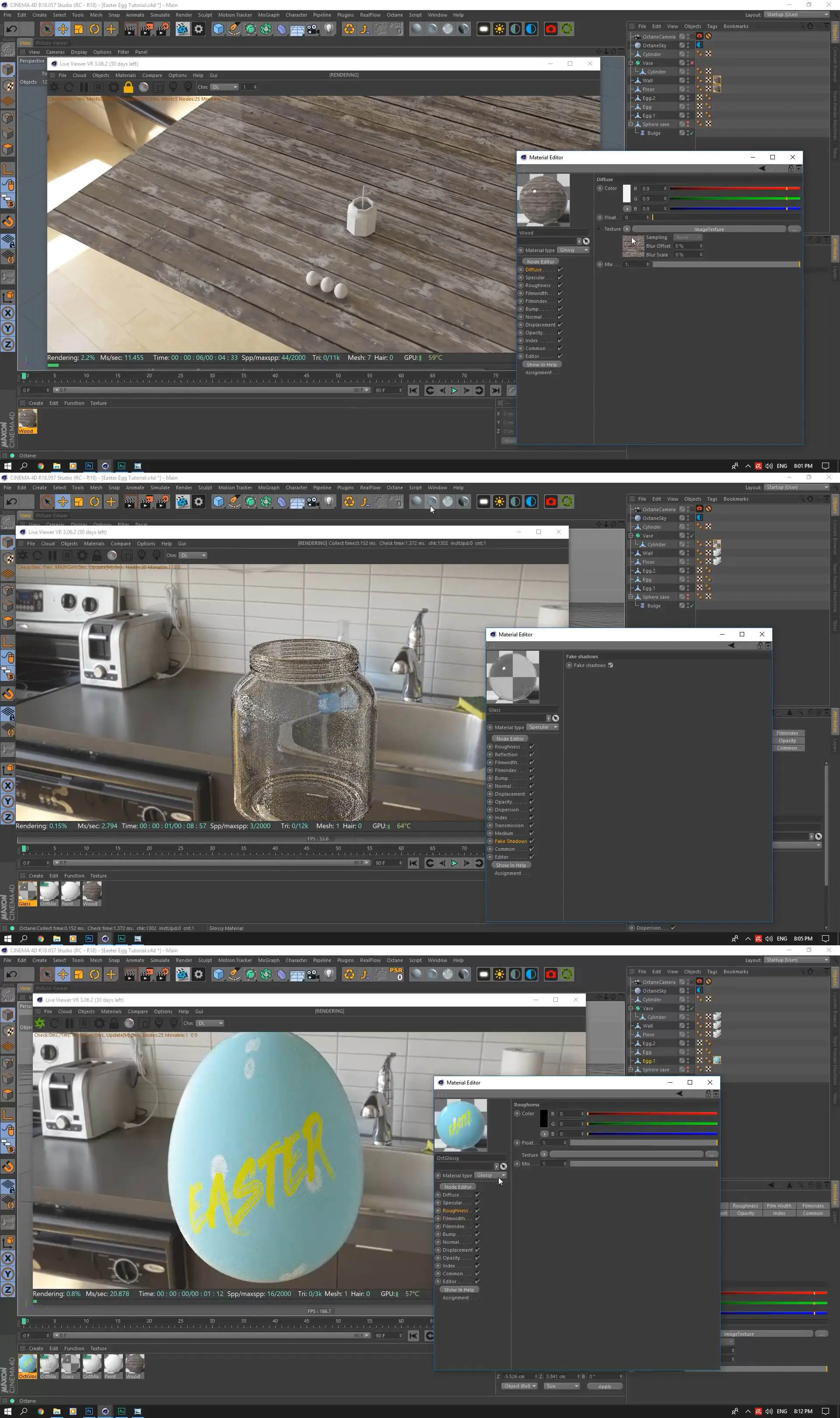840x1418 pixels.
Task: Click the white Color swatch in the Wood Material Editor
Action: click(626, 193)
